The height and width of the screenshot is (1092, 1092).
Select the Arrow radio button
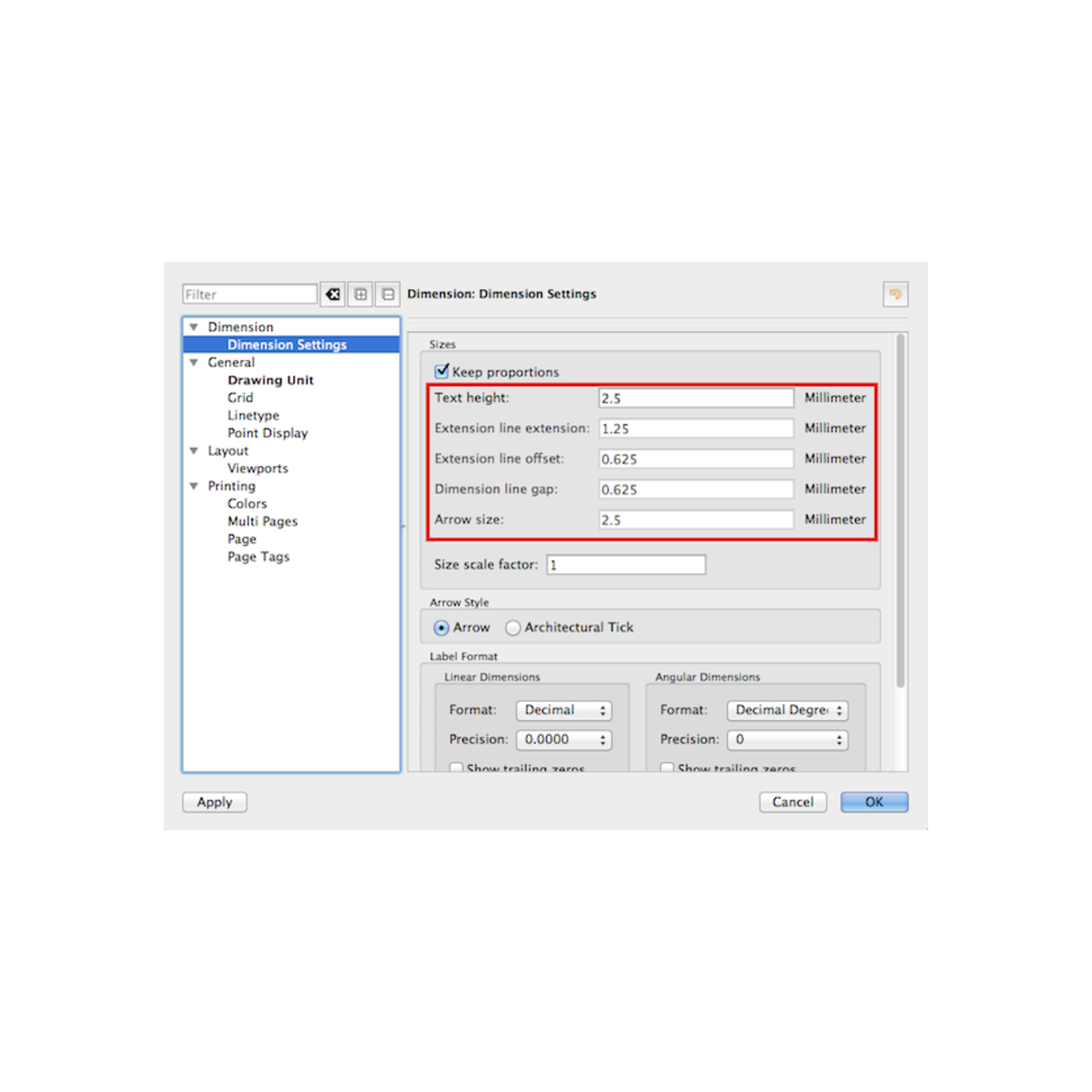441,628
